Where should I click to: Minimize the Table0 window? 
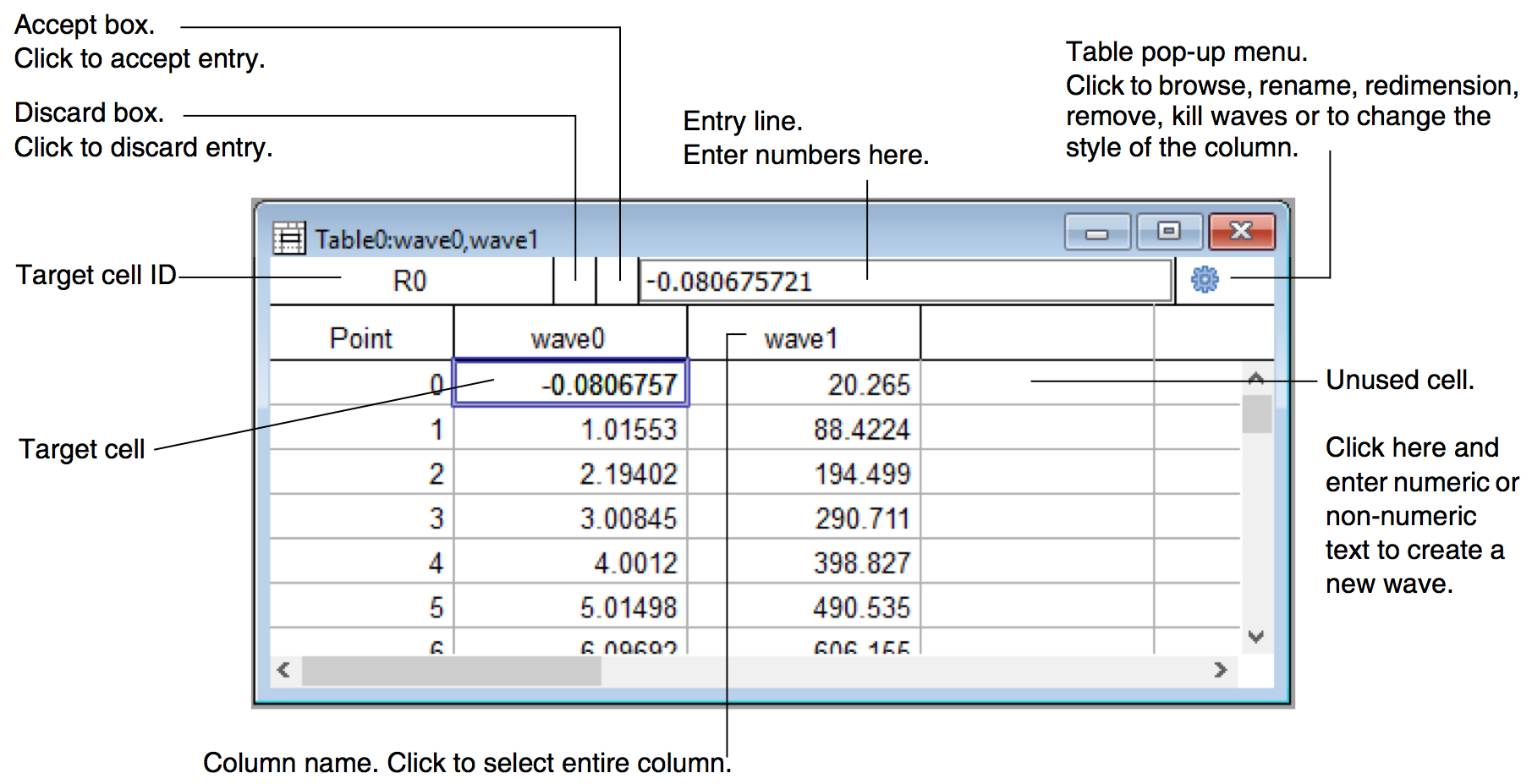[1097, 233]
